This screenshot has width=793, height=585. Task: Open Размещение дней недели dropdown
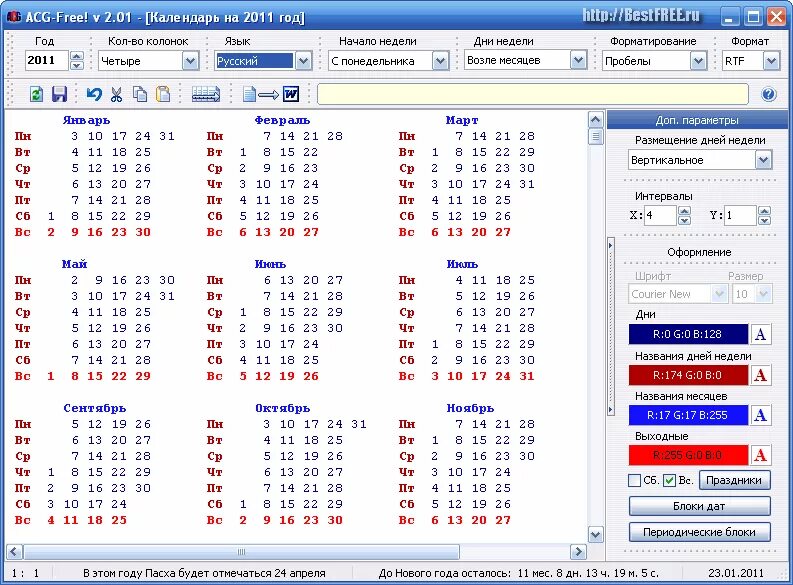(763, 160)
